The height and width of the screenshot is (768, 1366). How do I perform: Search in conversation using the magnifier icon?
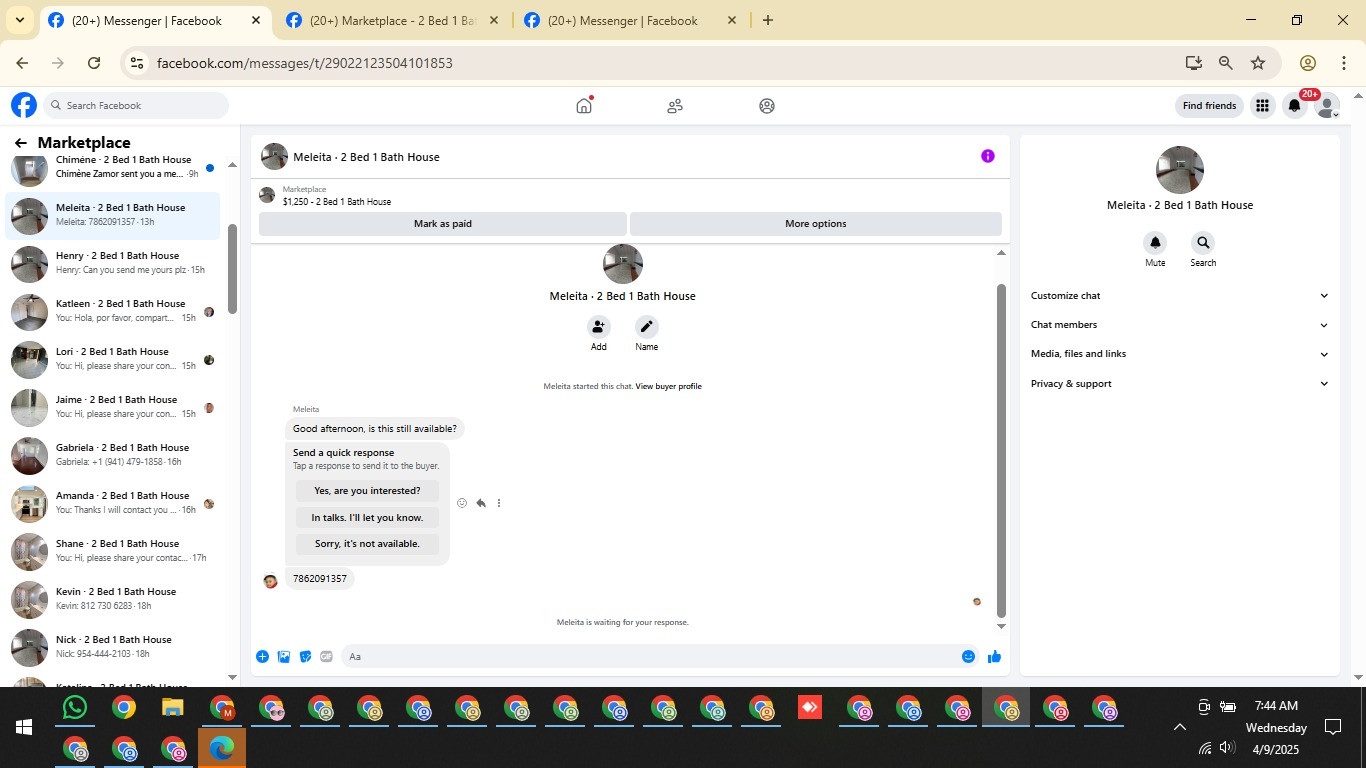1203,243
